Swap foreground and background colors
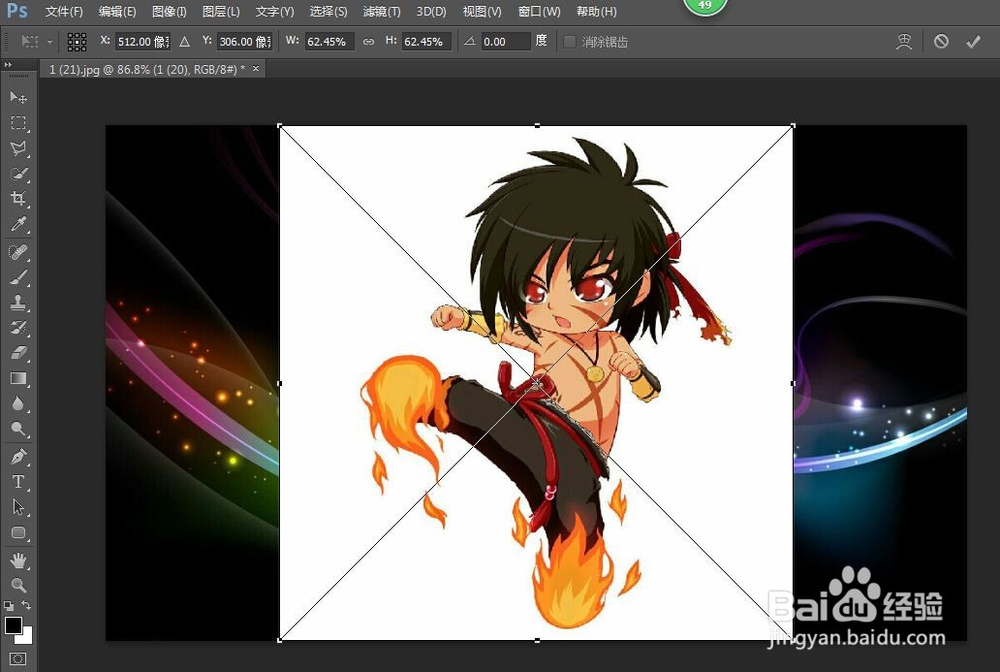The height and width of the screenshot is (672, 1000). 26,604
